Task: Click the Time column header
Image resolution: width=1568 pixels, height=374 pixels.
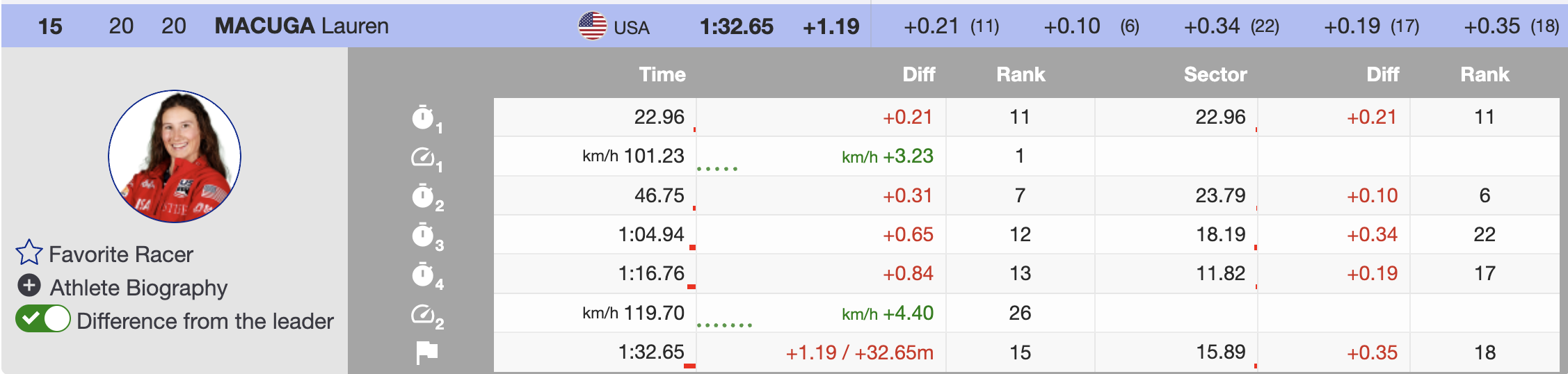Action: [662, 74]
